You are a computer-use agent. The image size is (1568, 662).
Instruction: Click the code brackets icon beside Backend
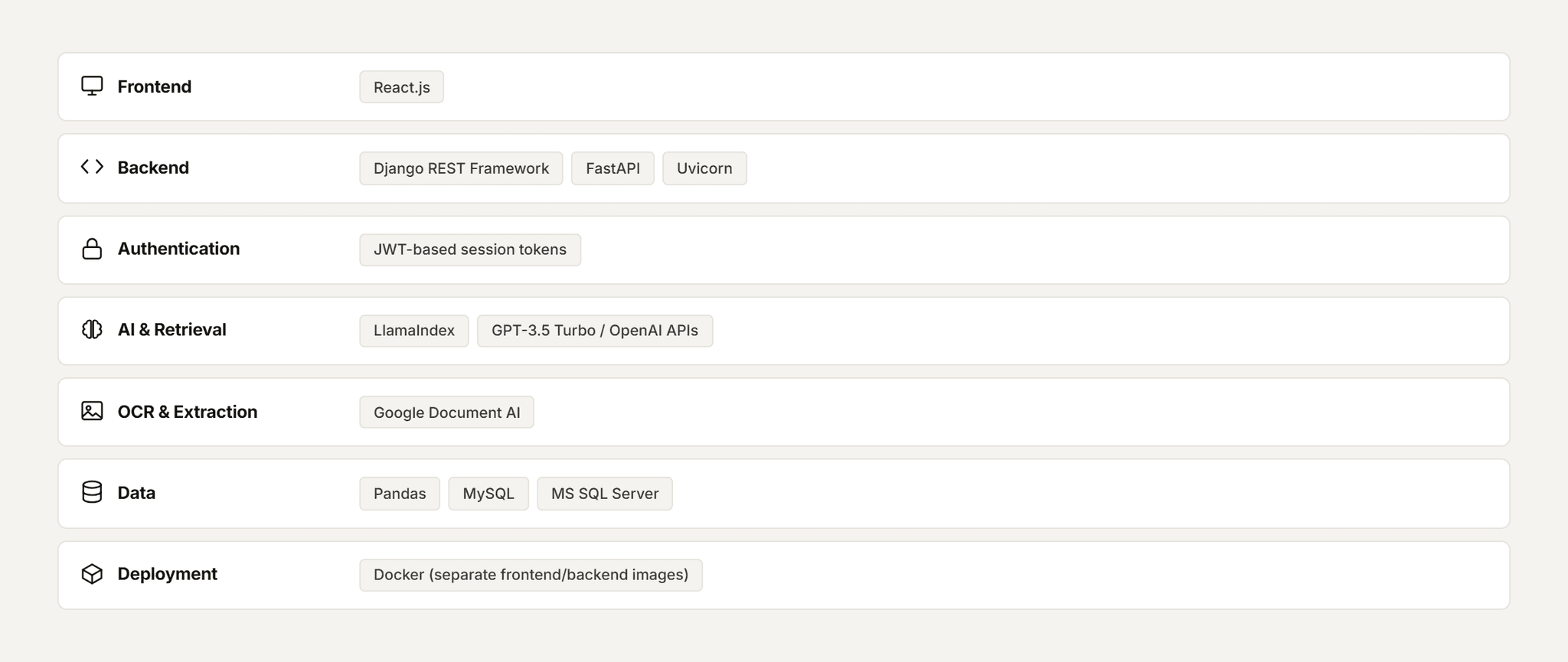click(x=92, y=167)
